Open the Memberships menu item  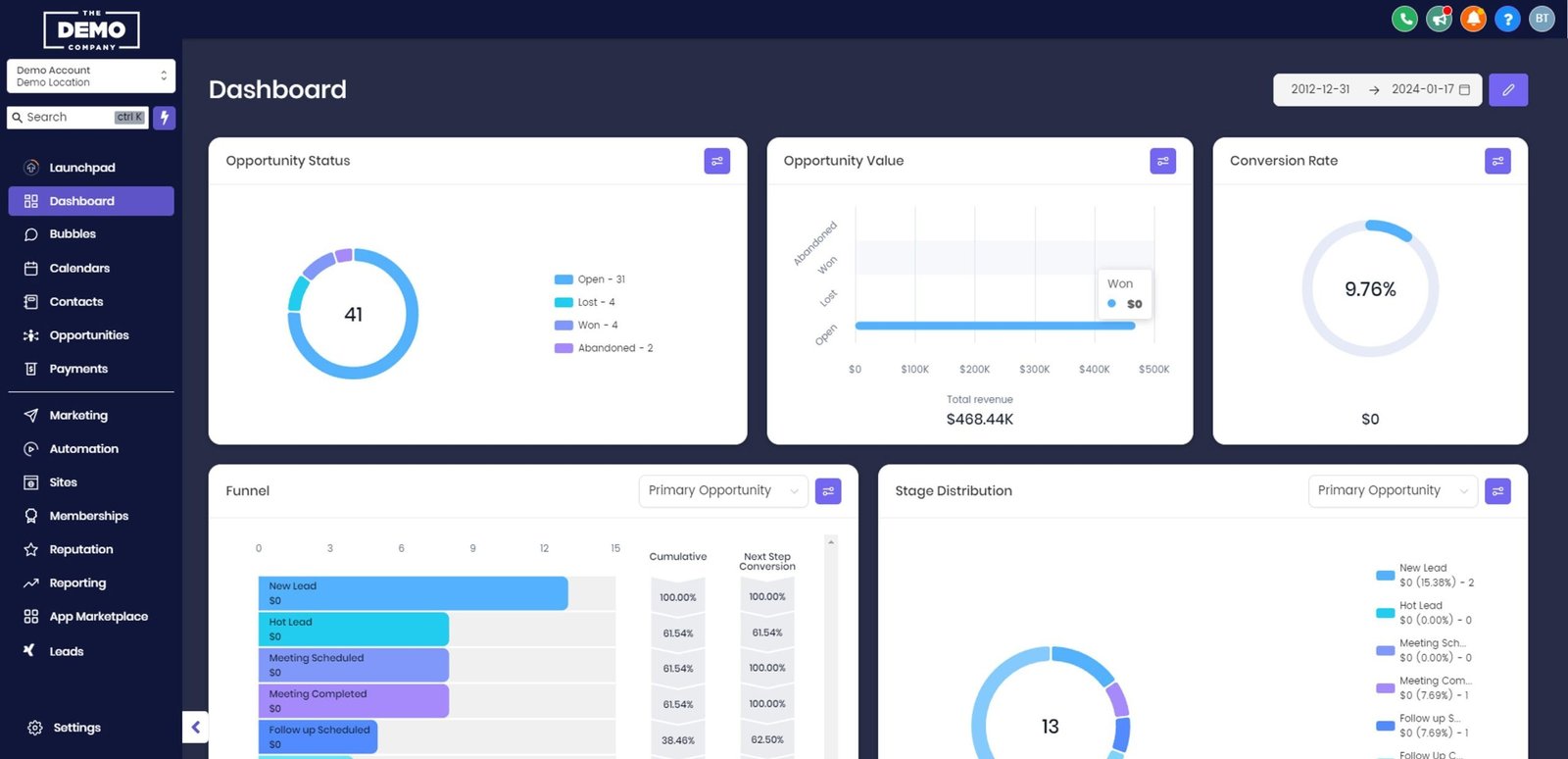(91, 516)
